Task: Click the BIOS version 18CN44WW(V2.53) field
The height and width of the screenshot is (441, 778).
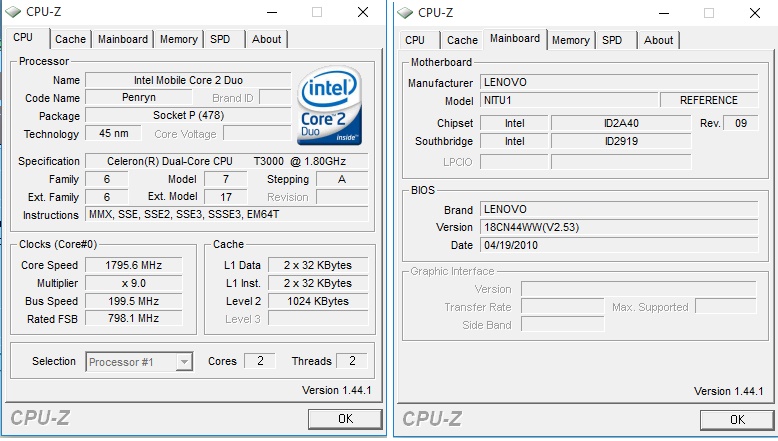Action: 619,227
